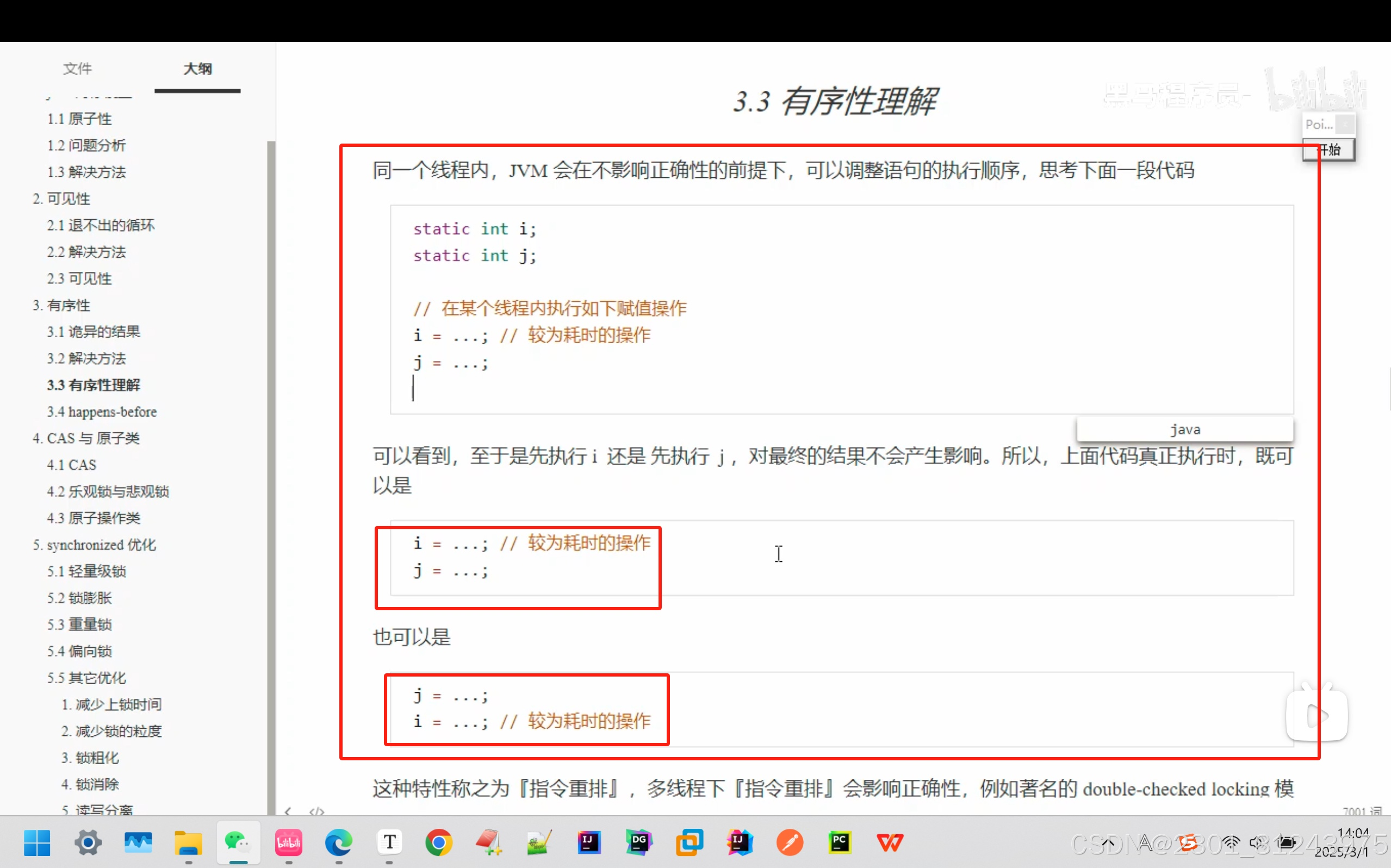The height and width of the screenshot is (868, 1391).
Task: Click the bilibili floating play bubble
Action: coord(1317,714)
